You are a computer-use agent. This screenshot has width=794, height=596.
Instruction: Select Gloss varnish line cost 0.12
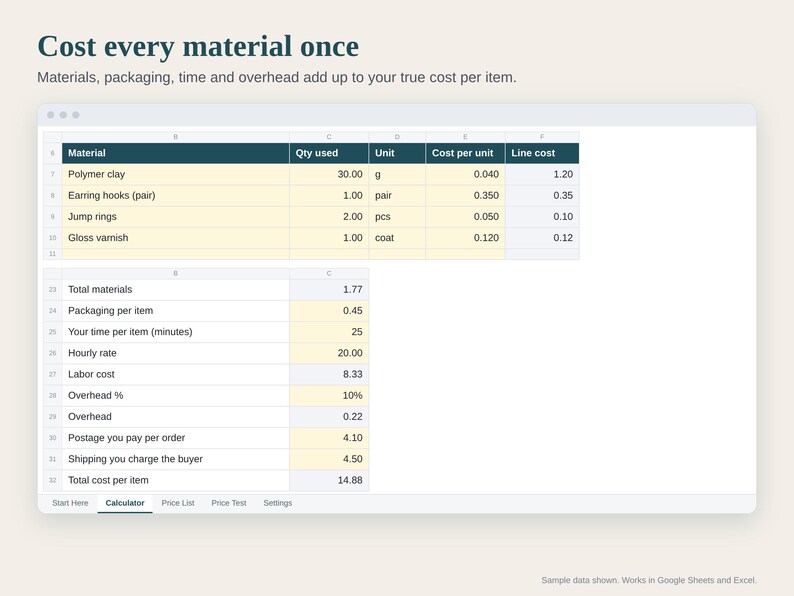pos(542,238)
